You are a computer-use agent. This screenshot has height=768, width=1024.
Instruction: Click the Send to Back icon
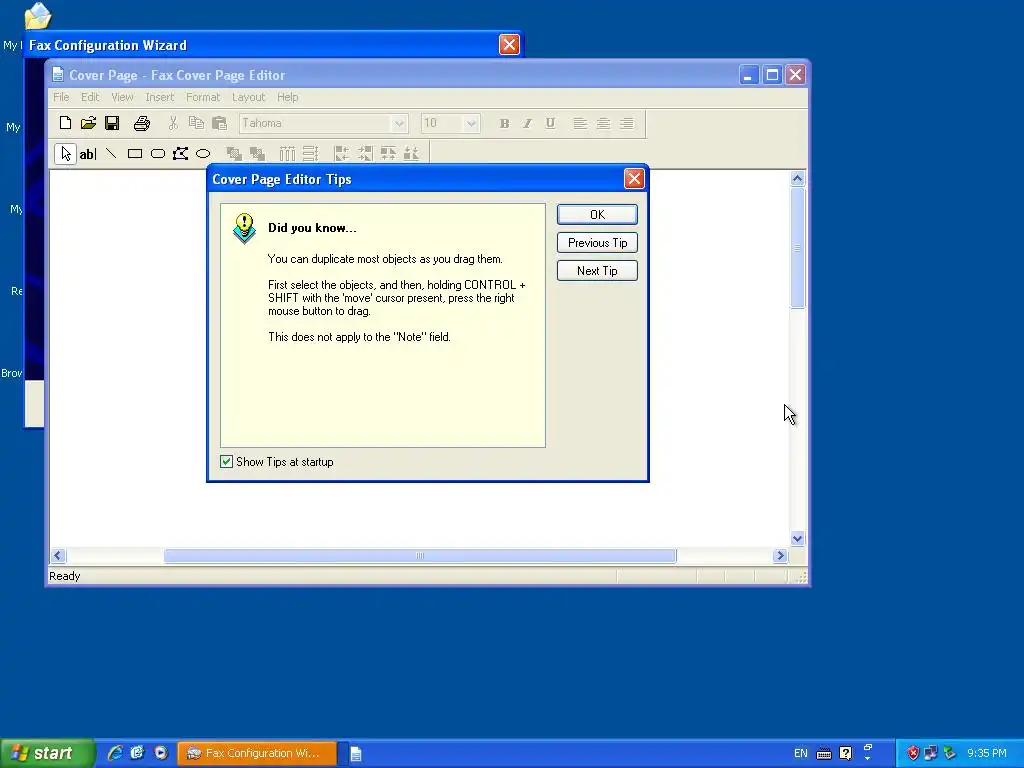[x=257, y=154]
